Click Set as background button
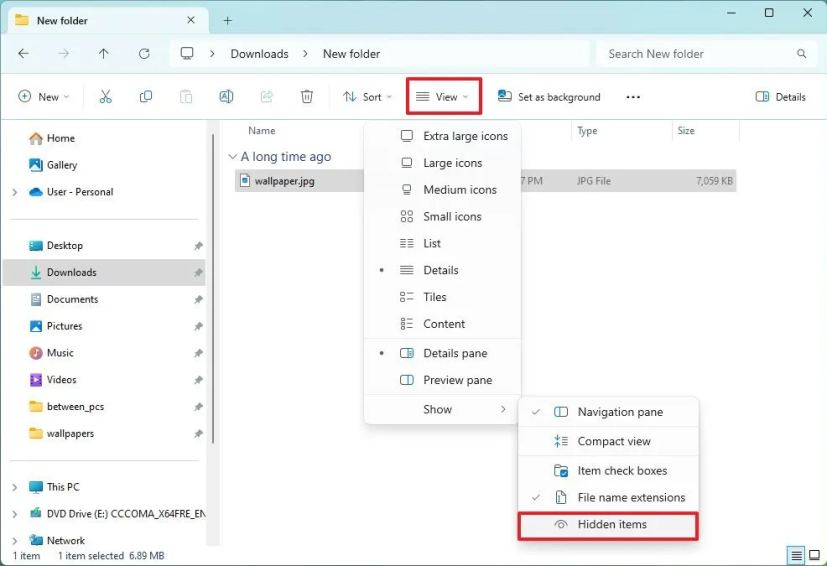 pos(549,97)
